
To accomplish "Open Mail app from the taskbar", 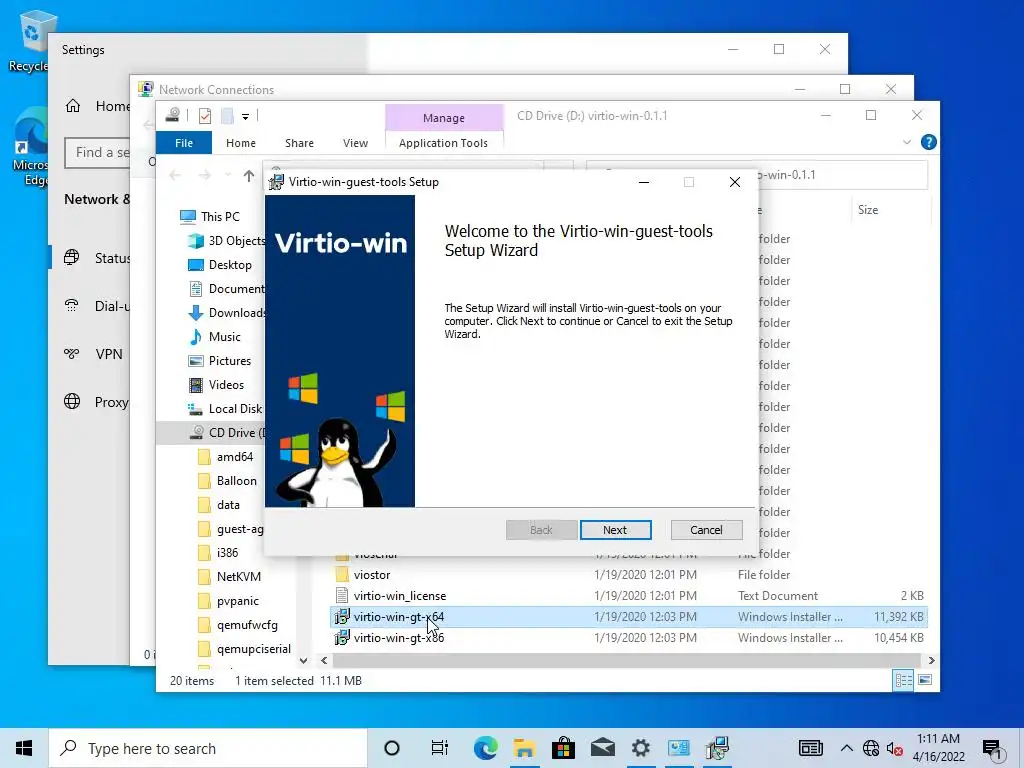I will pyautogui.click(x=602, y=748).
